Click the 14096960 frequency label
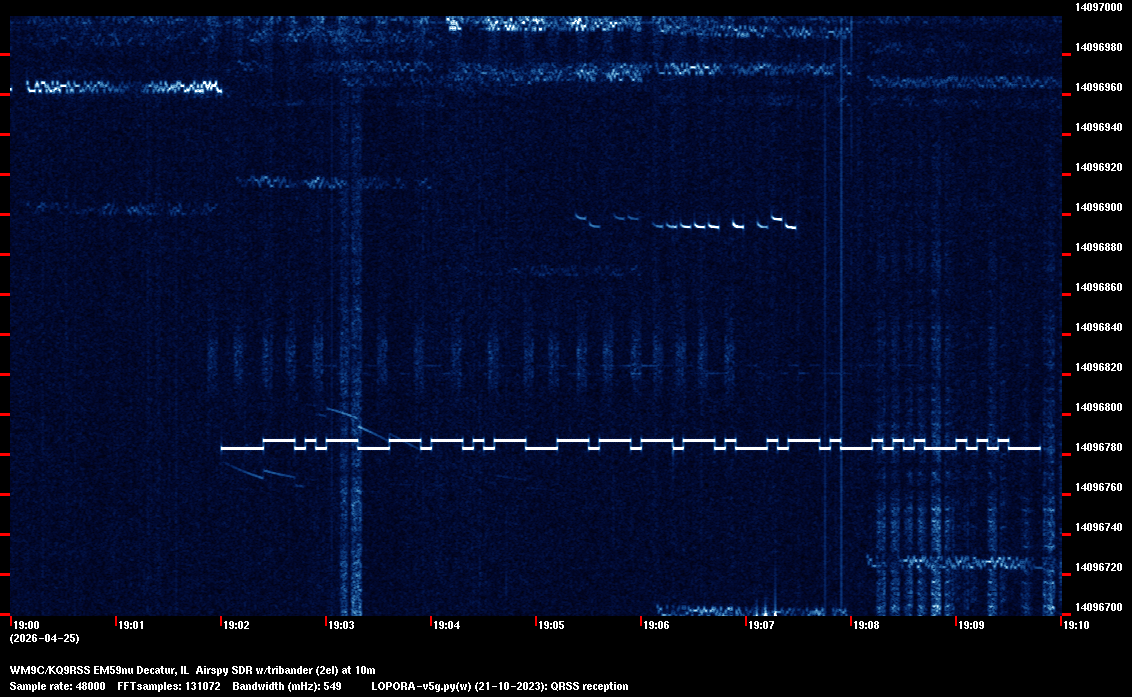 point(1099,87)
